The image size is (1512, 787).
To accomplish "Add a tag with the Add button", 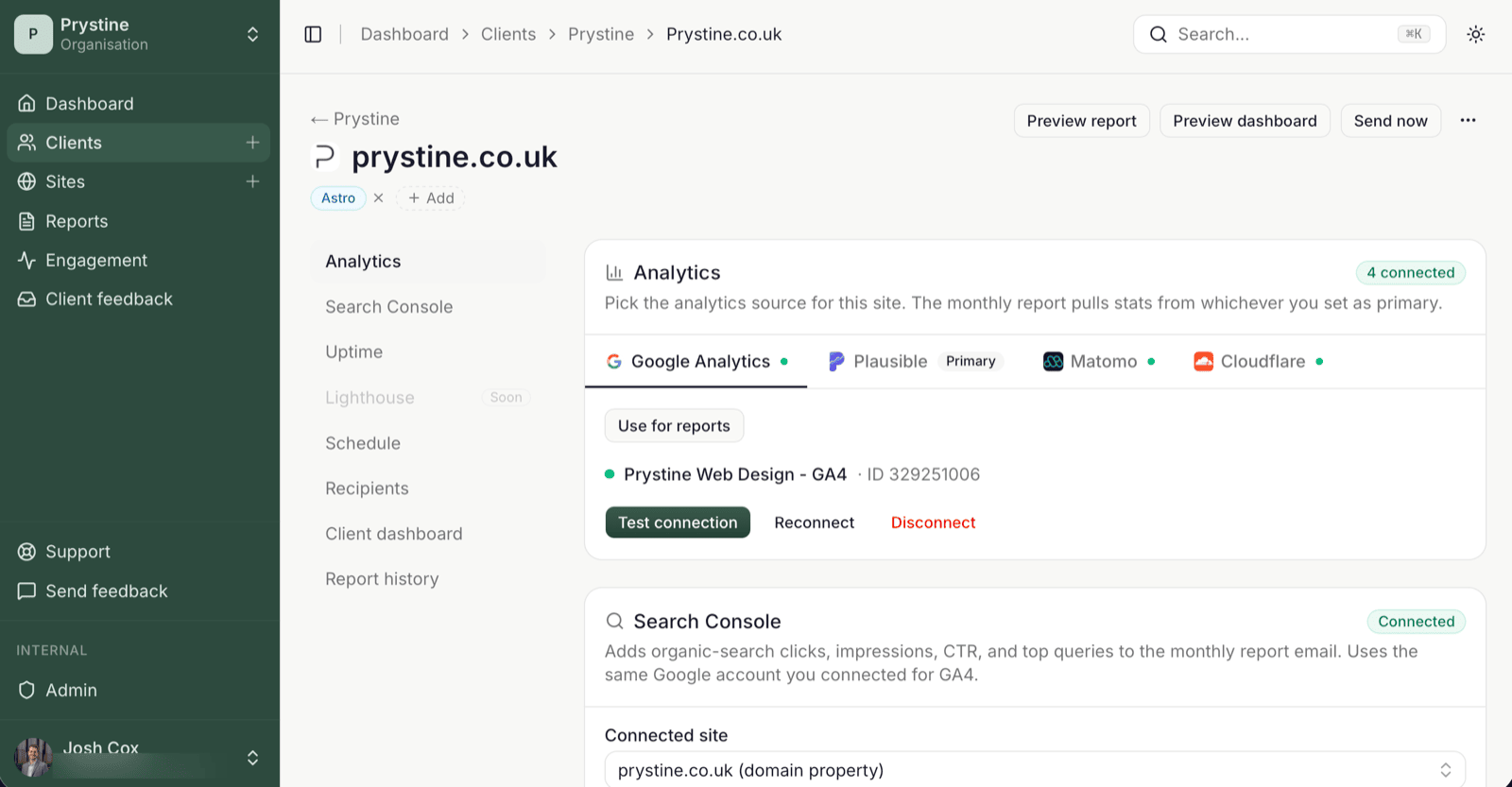I will pos(431,198).
